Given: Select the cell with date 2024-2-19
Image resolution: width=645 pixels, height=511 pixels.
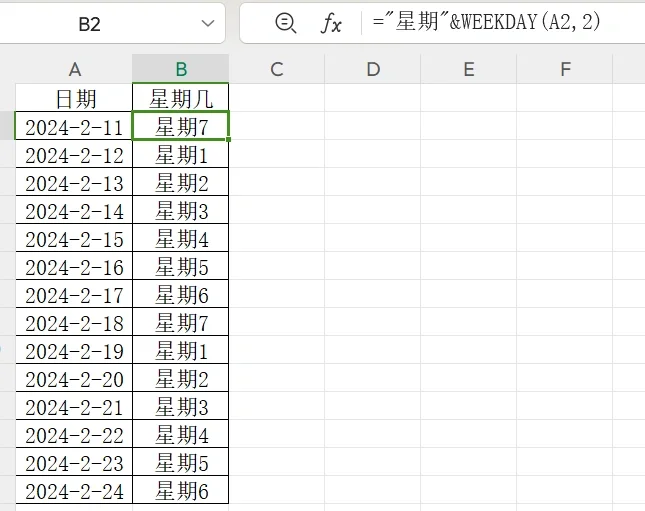Looking at the screenshot, I should [x=74, y=350].
